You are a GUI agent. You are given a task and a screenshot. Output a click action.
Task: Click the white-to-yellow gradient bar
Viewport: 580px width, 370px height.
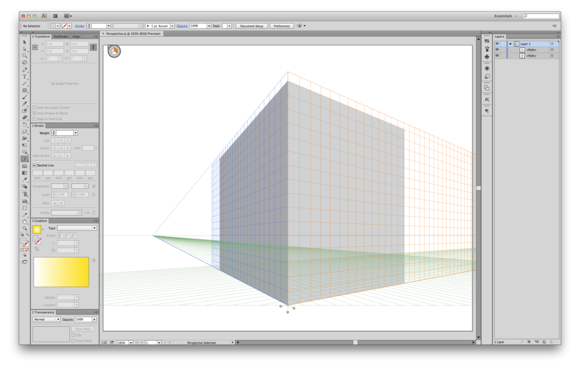[x=61, y=272]
